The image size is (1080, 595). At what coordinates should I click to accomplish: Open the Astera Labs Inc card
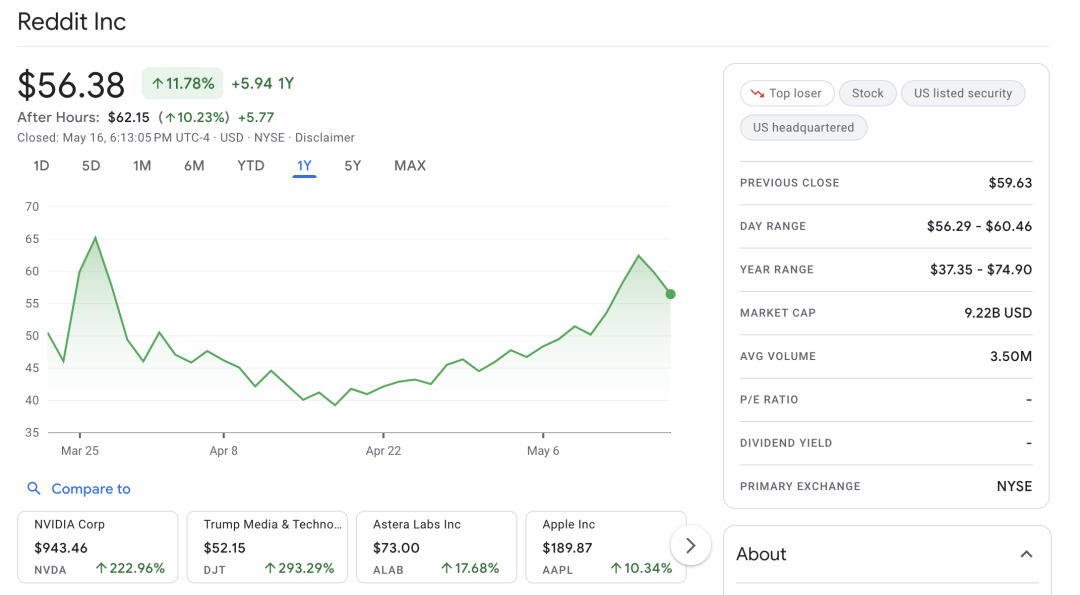(437, 547)
